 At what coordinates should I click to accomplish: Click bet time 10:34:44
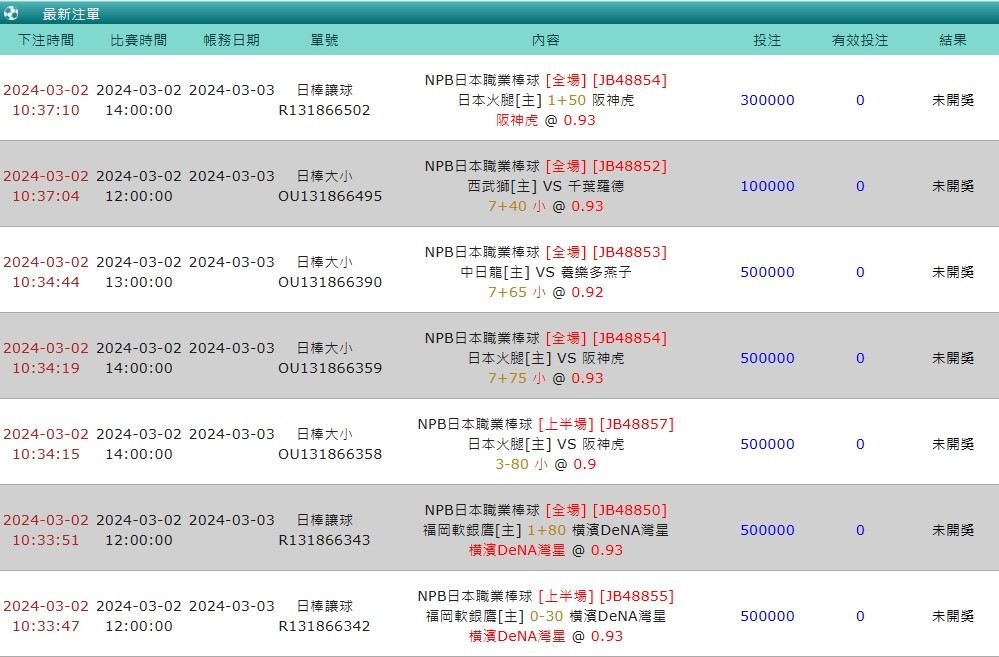[x=46, y=282]
